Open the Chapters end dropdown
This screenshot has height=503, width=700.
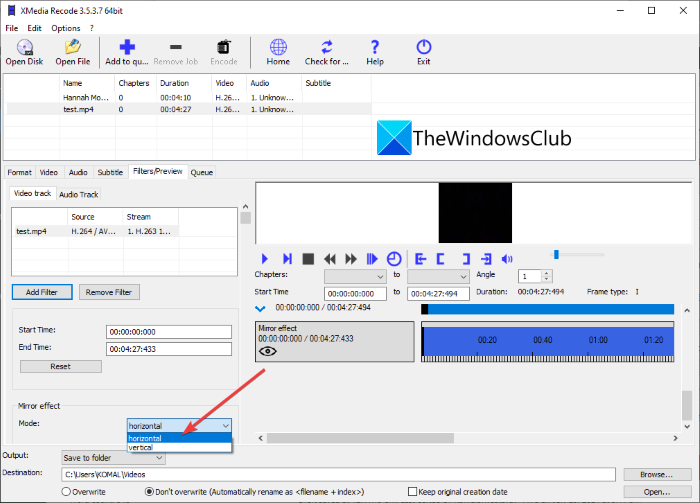point(438,277)
